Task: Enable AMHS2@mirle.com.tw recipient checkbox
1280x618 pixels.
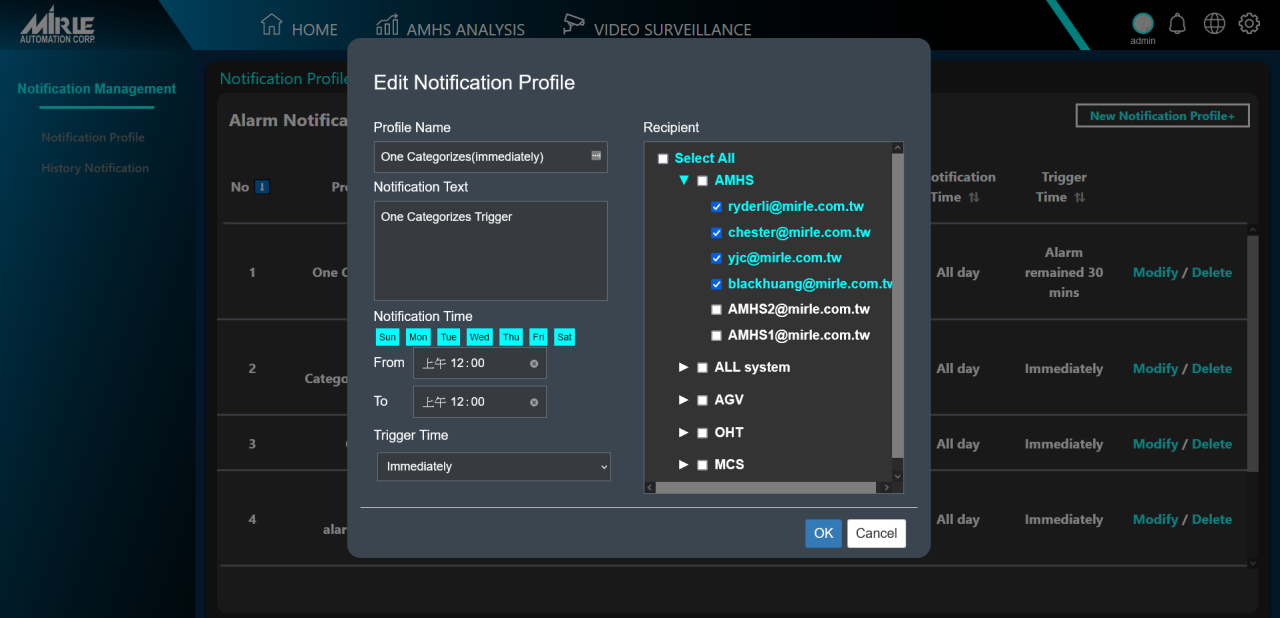Action: [716, 310]
